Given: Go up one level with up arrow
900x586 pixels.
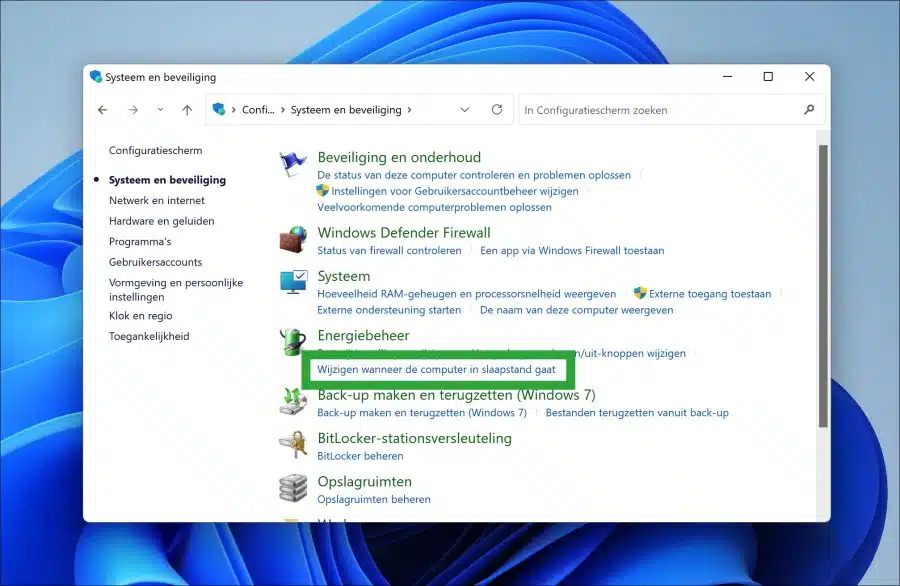Looking at the screenshot, I should click(187, 110).
